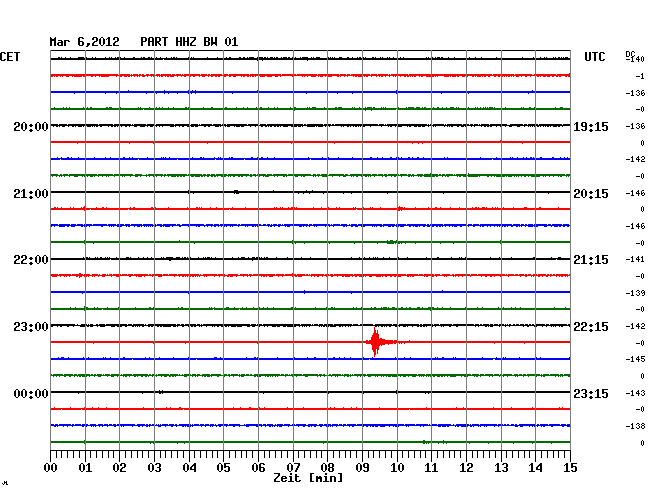The height and width of the screenshot is (494, 650).
Task: Click the 19:15 UTC time label
Action: pos(590,127)
